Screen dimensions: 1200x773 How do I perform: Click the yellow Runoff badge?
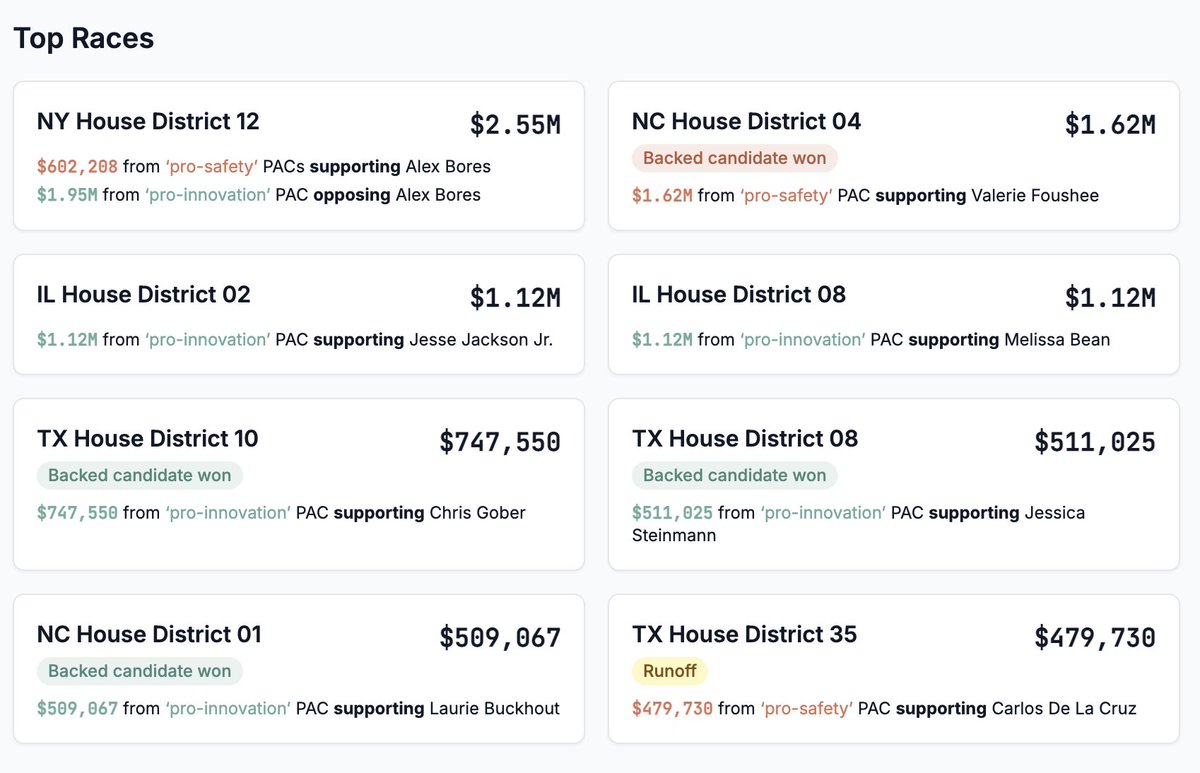670,671
